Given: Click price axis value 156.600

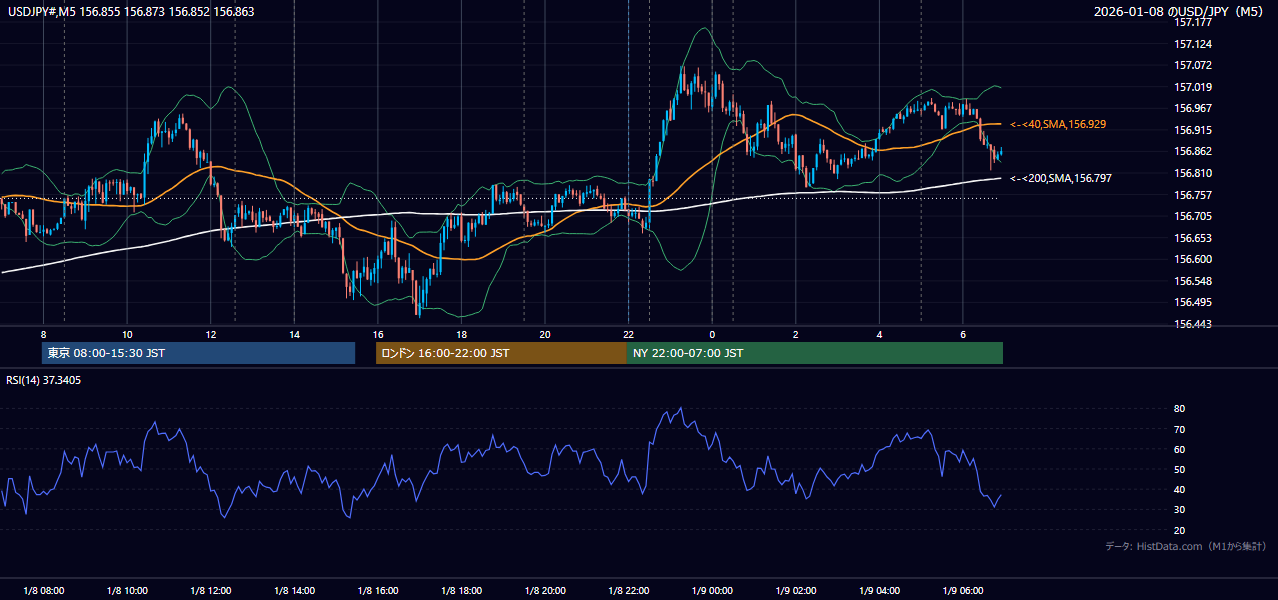Looking at the screenshot, I should point(1192,259).
